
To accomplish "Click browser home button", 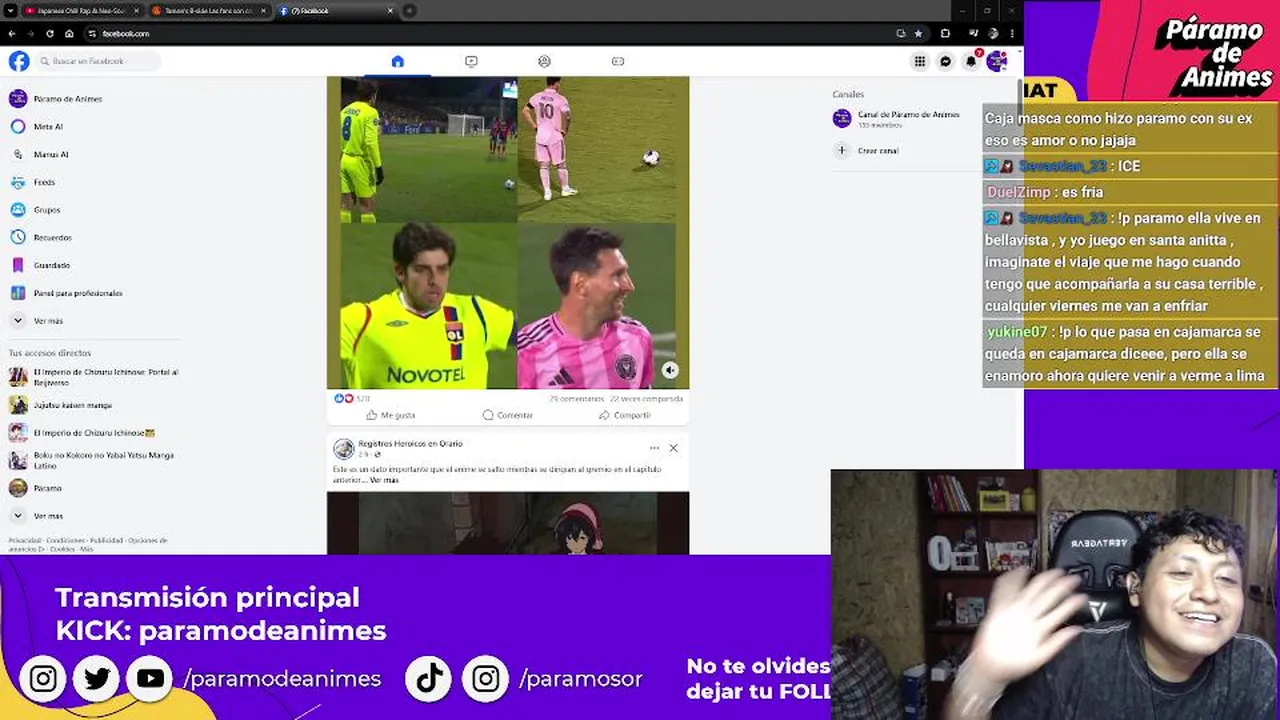I will [x=69, y=33].
